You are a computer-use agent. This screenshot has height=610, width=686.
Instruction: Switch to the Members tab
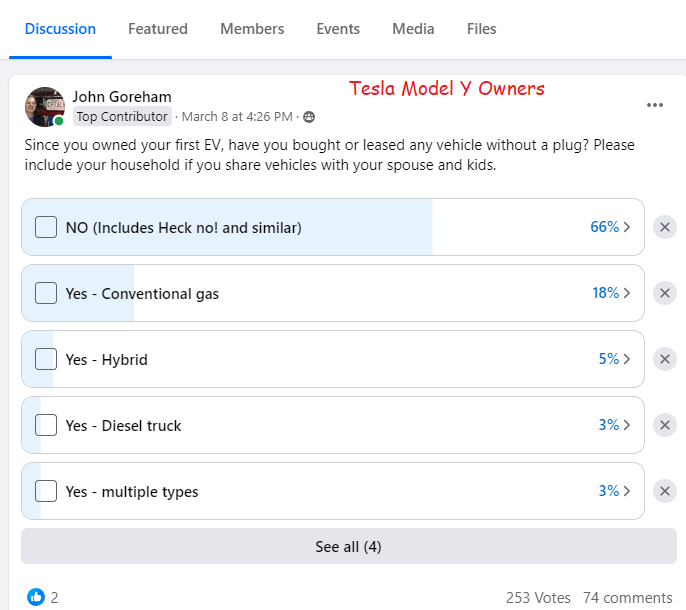[252, 29]
